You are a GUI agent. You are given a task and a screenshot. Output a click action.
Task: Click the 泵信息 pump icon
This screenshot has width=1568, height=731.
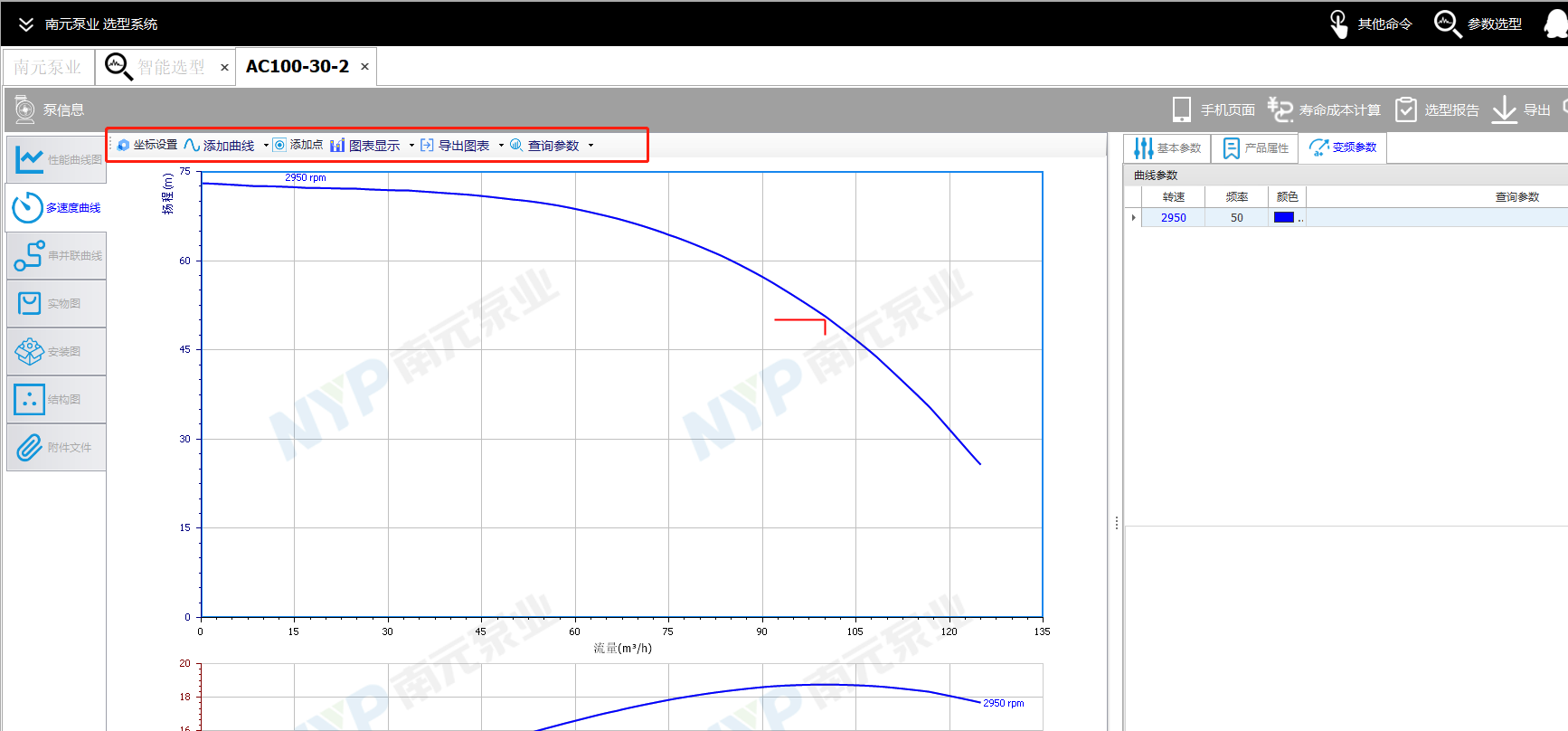point(24,109)
